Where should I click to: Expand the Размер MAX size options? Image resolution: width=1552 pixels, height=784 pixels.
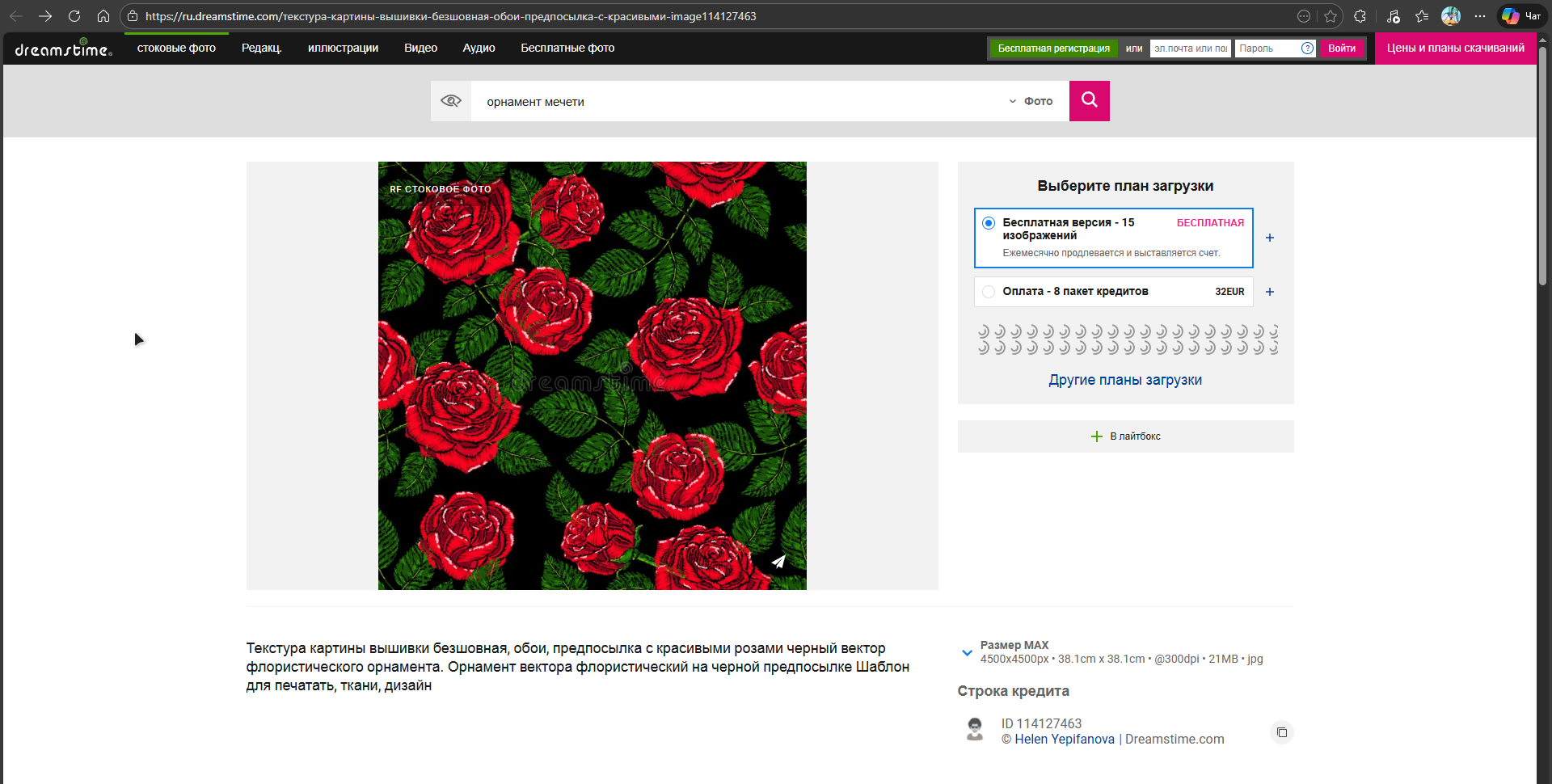967,652
